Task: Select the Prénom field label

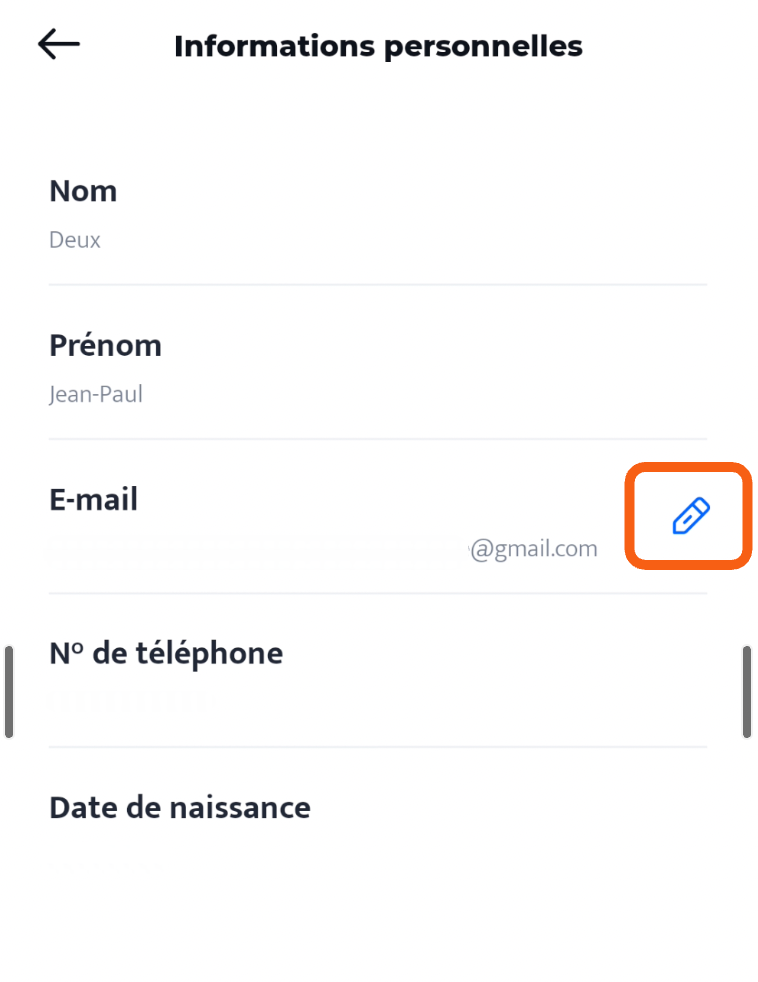Action: 105,345
